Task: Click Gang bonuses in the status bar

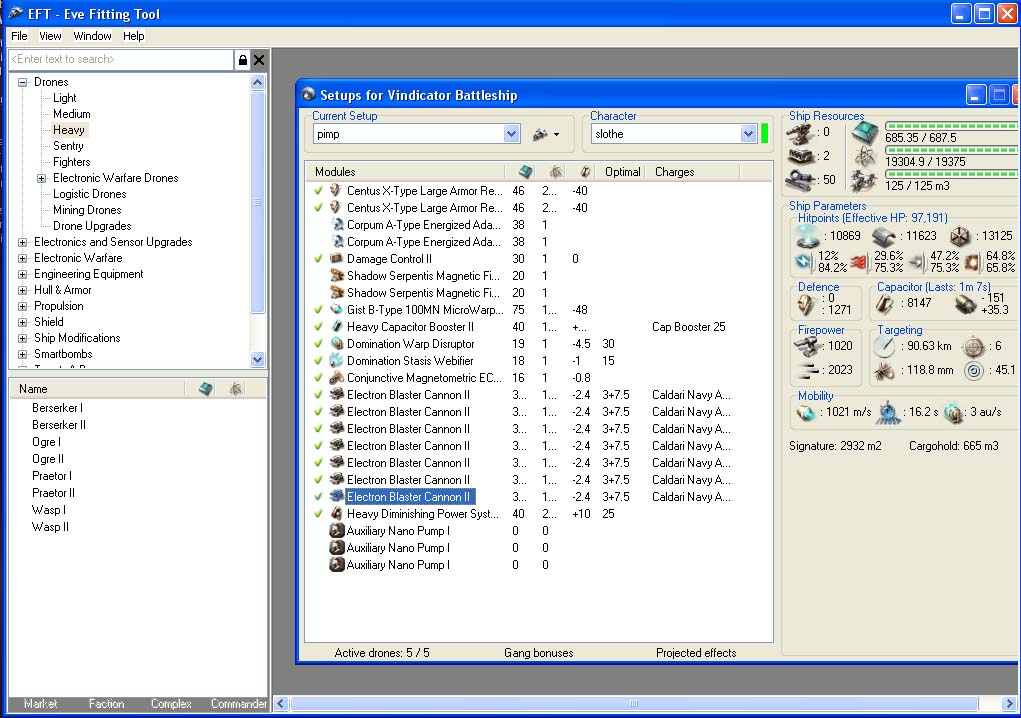Action: (538, 653)
